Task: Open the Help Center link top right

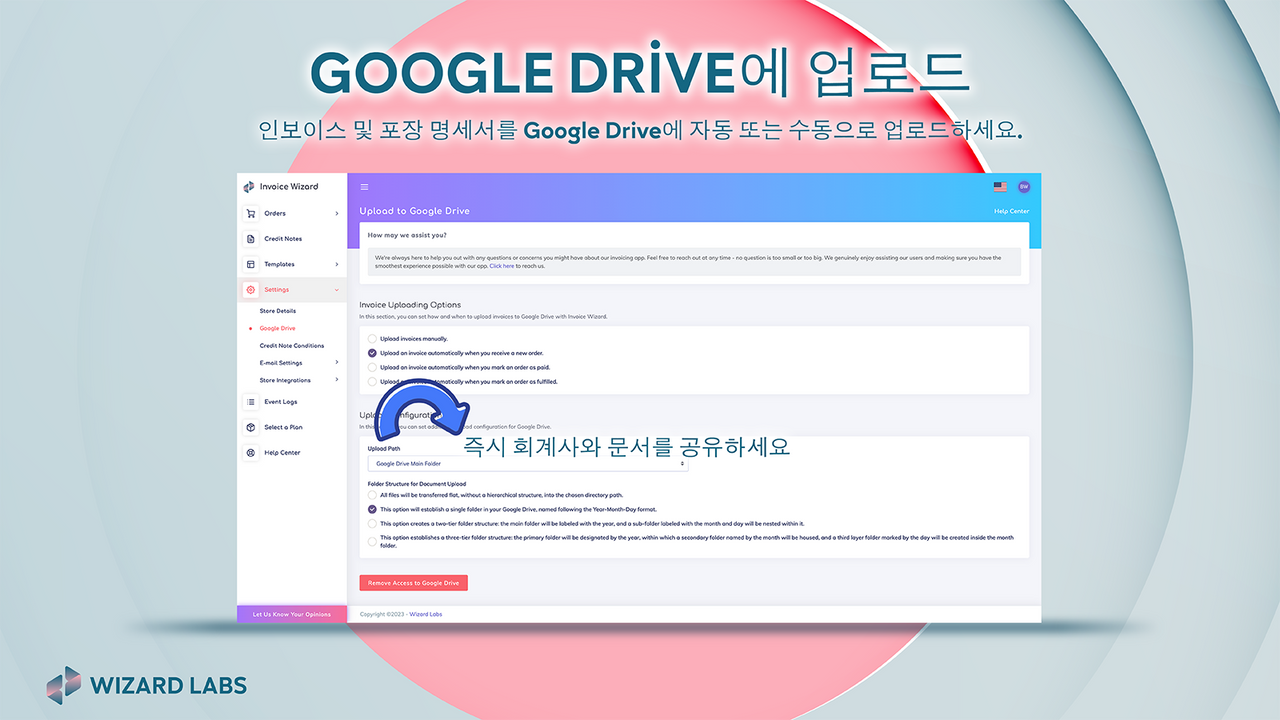Action: click(1011, 211)
